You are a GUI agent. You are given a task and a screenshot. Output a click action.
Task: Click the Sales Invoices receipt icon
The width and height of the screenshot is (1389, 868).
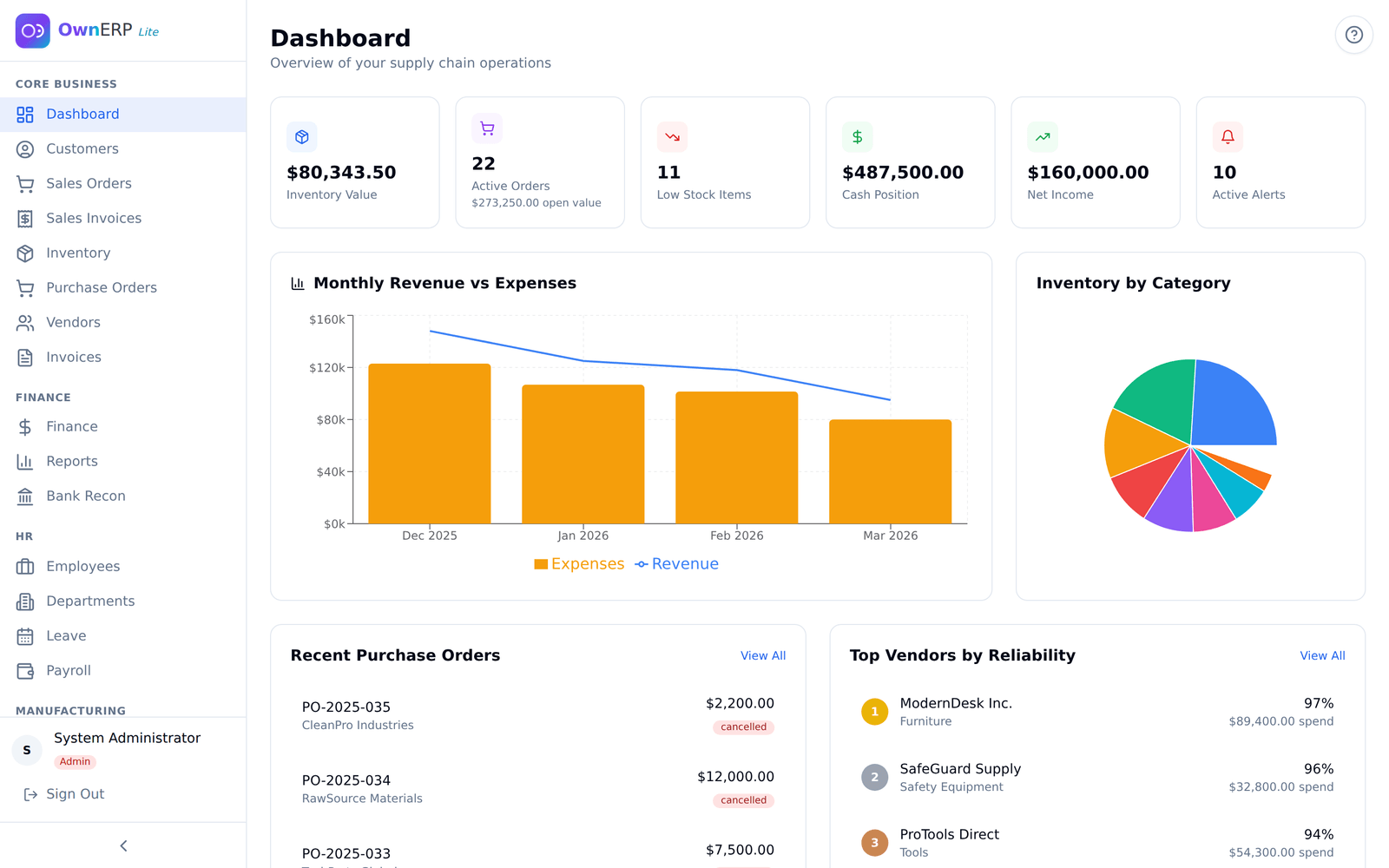pyautogui.click(x=25, y=219)
